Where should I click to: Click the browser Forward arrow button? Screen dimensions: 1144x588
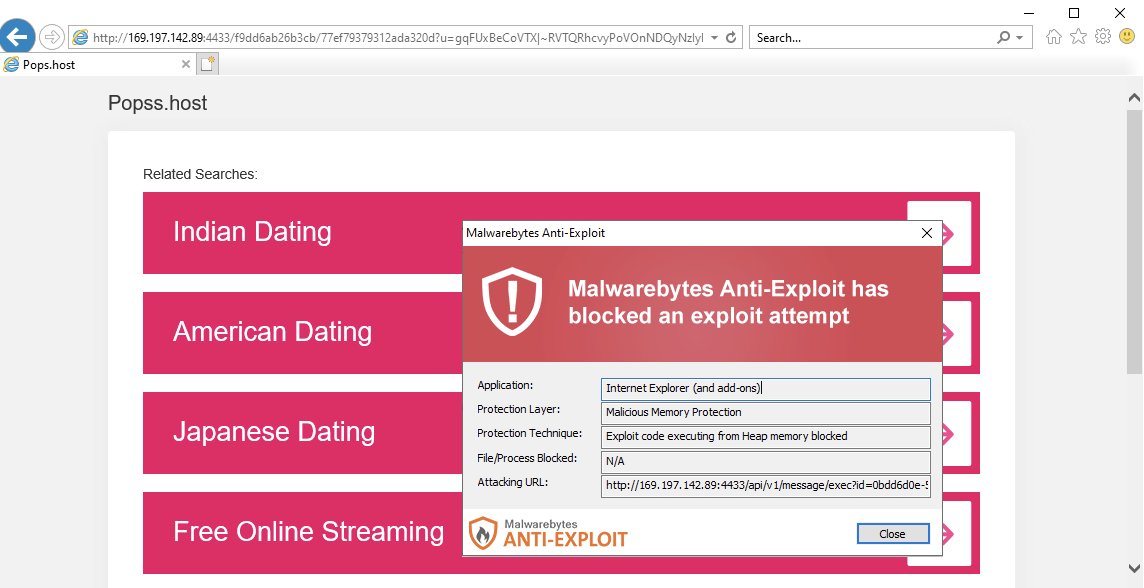point(52,36)
